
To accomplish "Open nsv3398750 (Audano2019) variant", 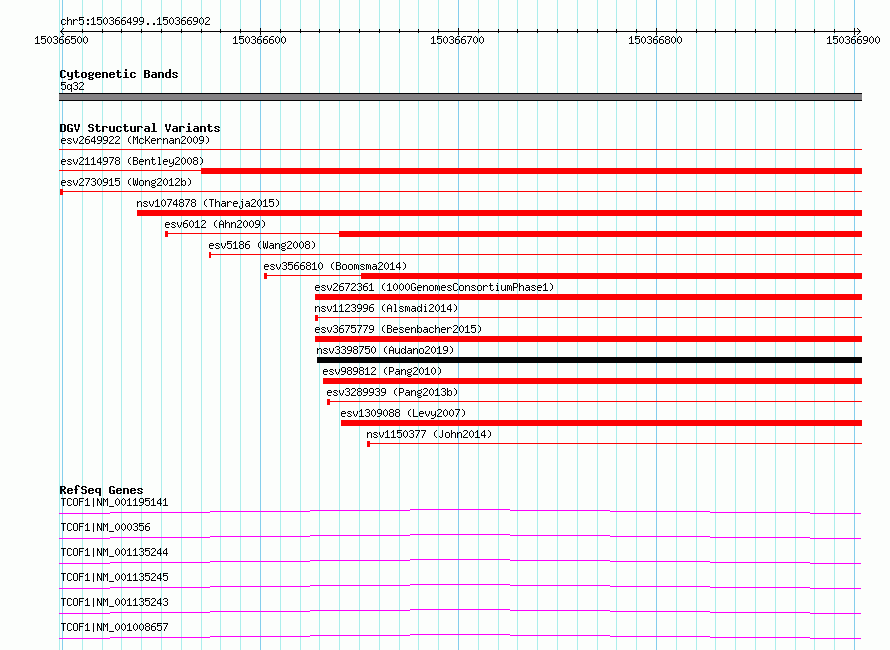I will (x=385, y=350).
